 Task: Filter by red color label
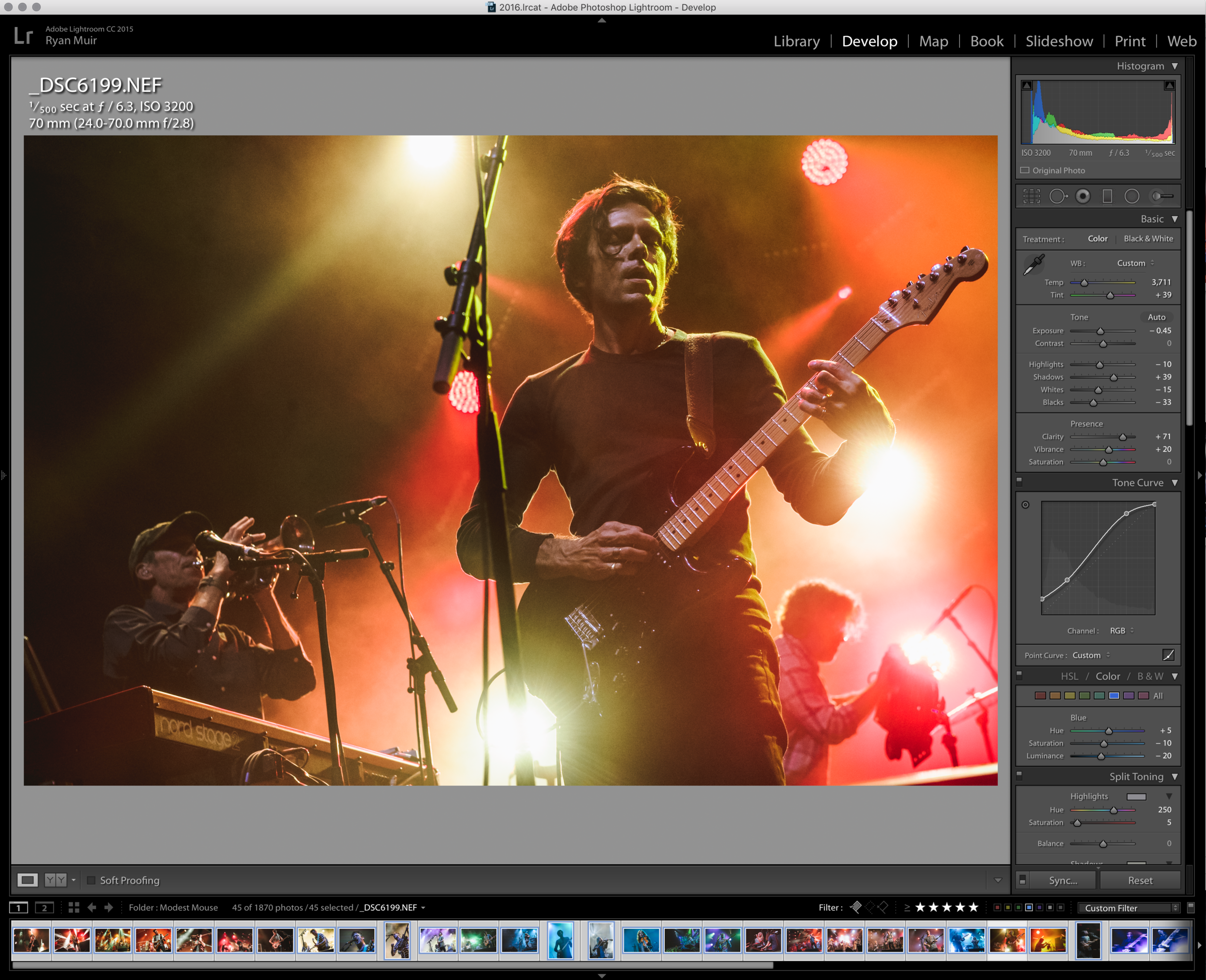(x=997, y=907)
